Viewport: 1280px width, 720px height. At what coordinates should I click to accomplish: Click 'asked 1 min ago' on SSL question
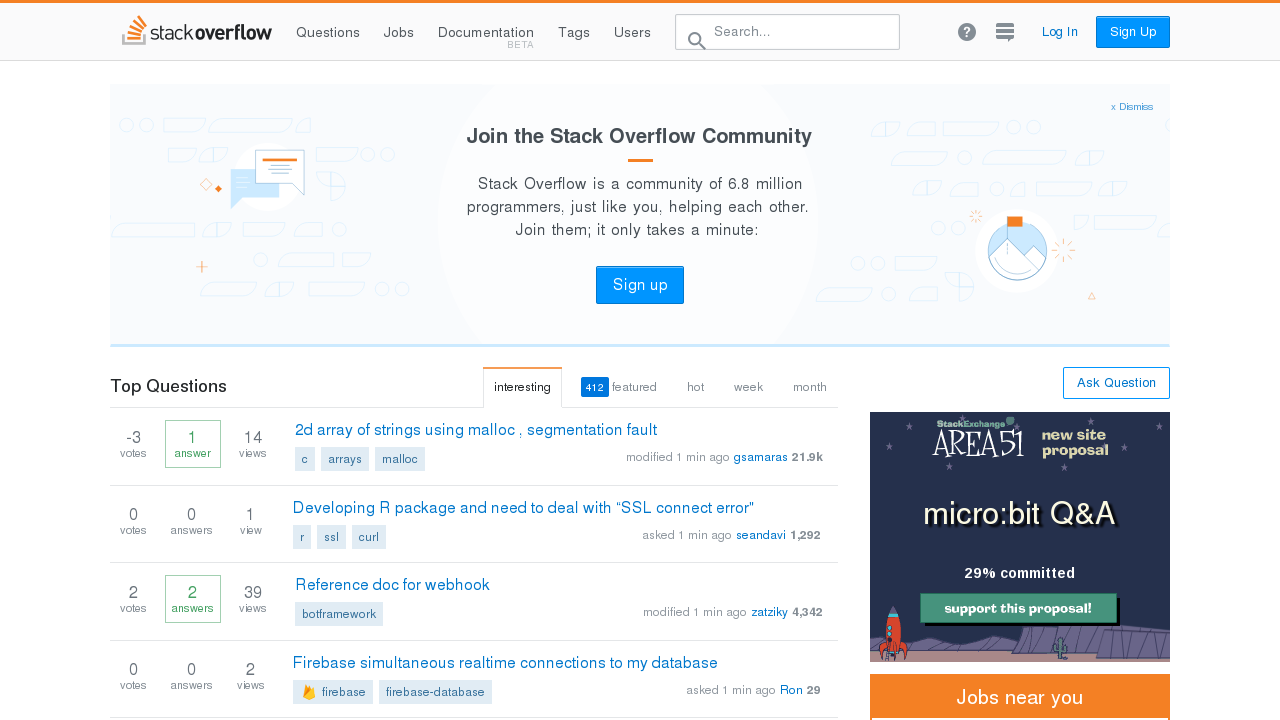click(x=687, y=535)
